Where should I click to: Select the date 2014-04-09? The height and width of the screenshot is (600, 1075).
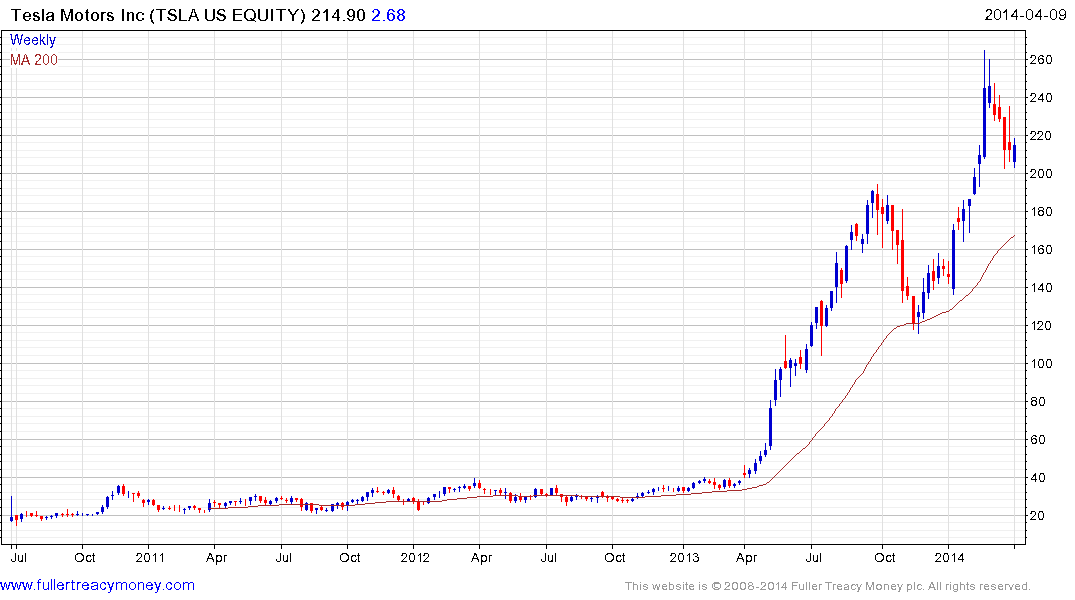[1025, 14]
